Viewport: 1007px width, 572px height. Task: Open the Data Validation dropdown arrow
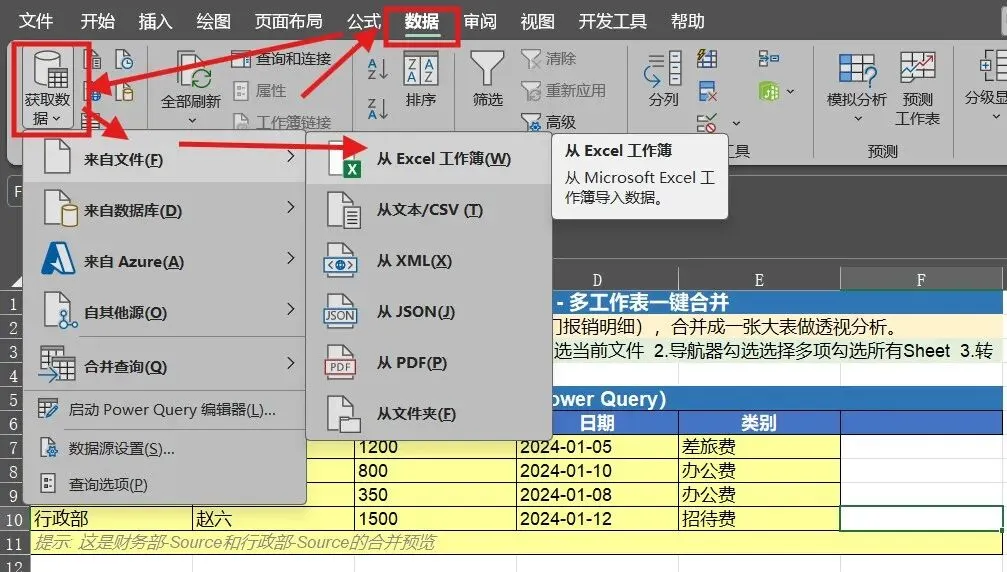(737, 123)
